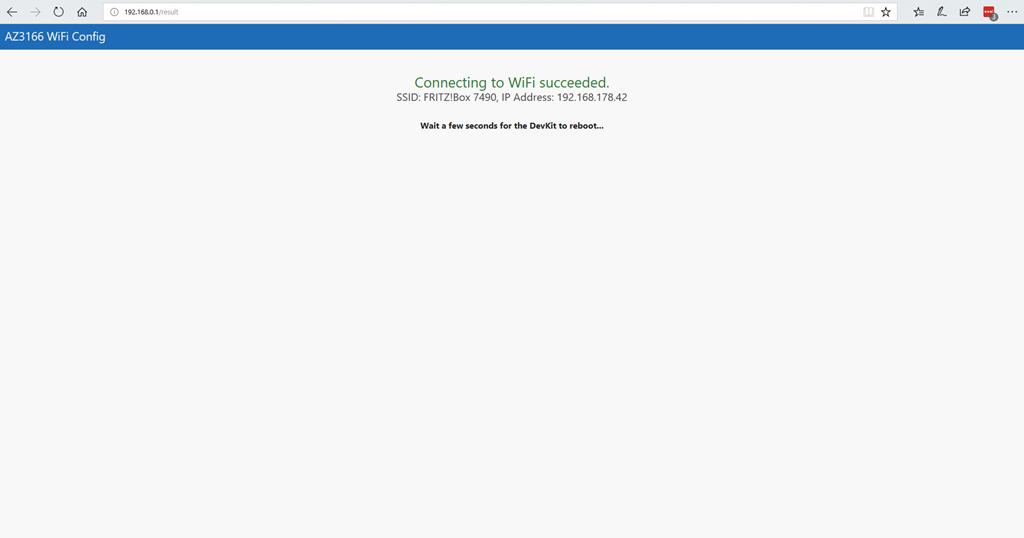Open reading view icon
1024x538 pixels.
click(868, 12)
